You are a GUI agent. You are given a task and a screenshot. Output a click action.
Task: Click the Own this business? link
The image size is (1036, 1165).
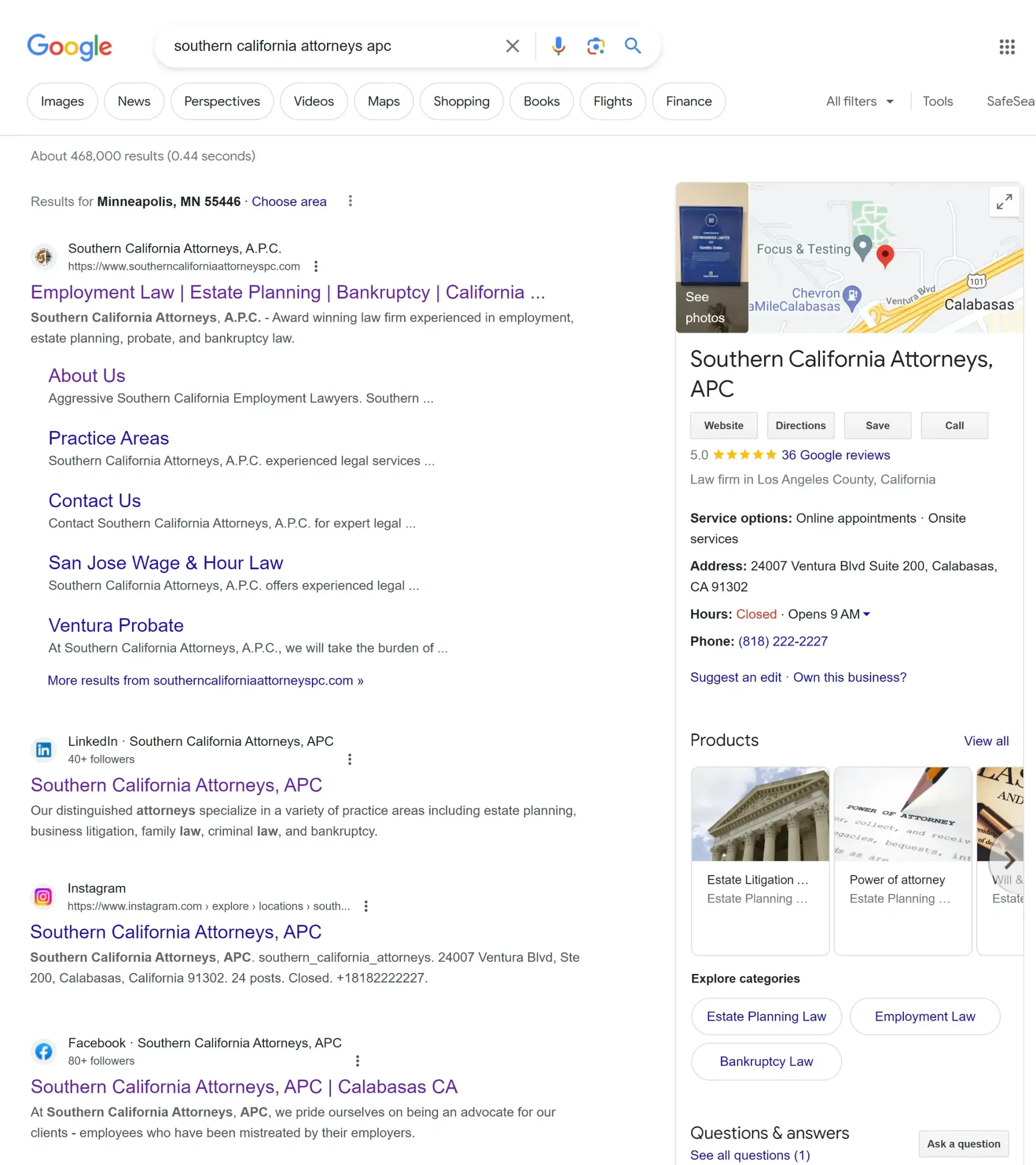pyautogui.click(x=850, y=677)
